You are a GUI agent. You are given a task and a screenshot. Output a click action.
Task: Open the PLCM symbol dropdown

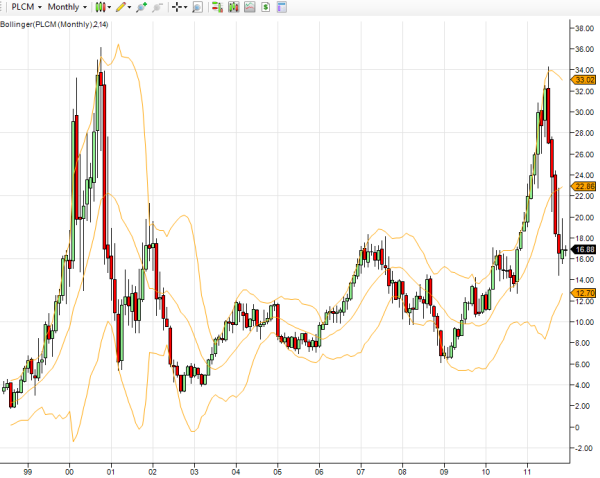[26, 7]
